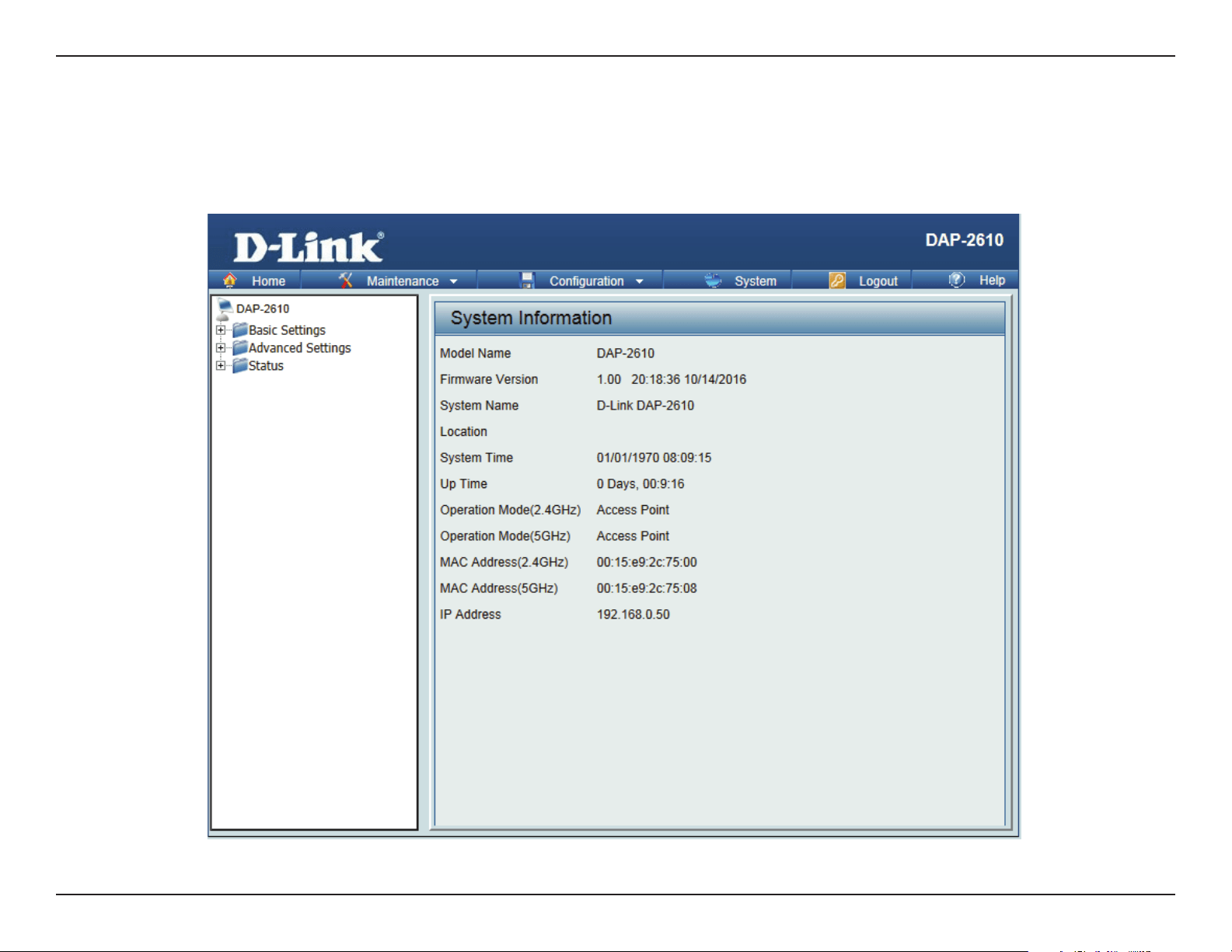1232x952 pixels.
Task: Click the Status folder icon
Action: pos(240,366)
